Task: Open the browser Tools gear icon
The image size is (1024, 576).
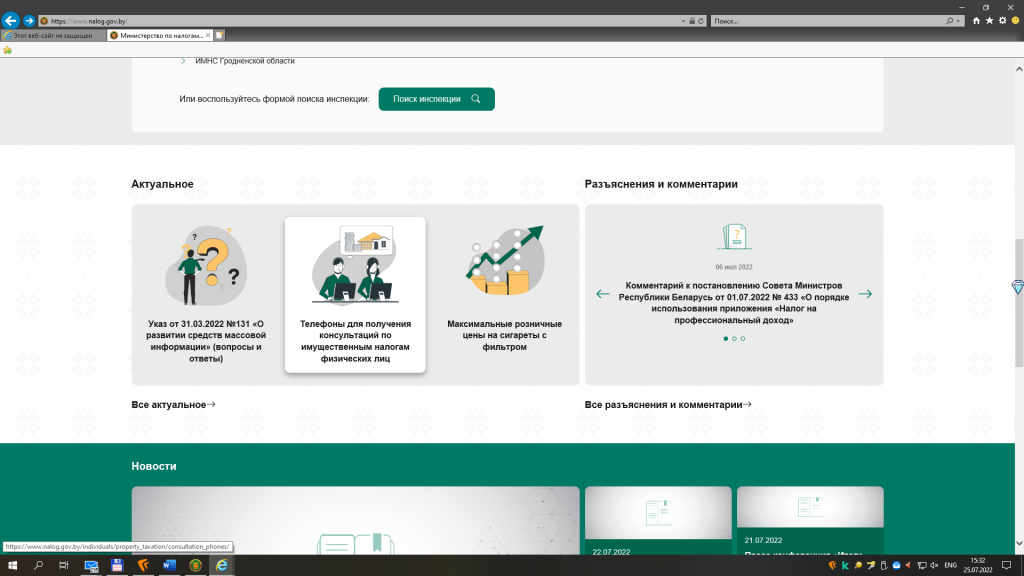Action: (1002, 20)
